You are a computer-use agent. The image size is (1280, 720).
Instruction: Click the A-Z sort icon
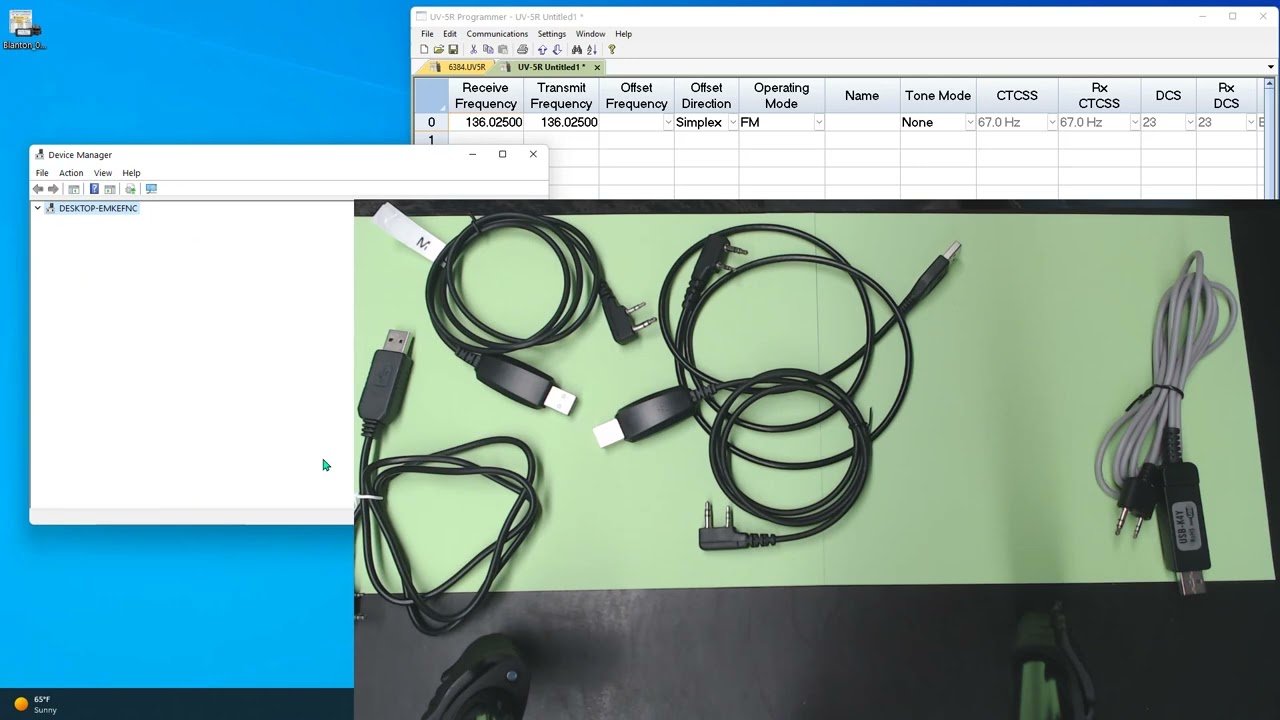[x=592, y=49]
